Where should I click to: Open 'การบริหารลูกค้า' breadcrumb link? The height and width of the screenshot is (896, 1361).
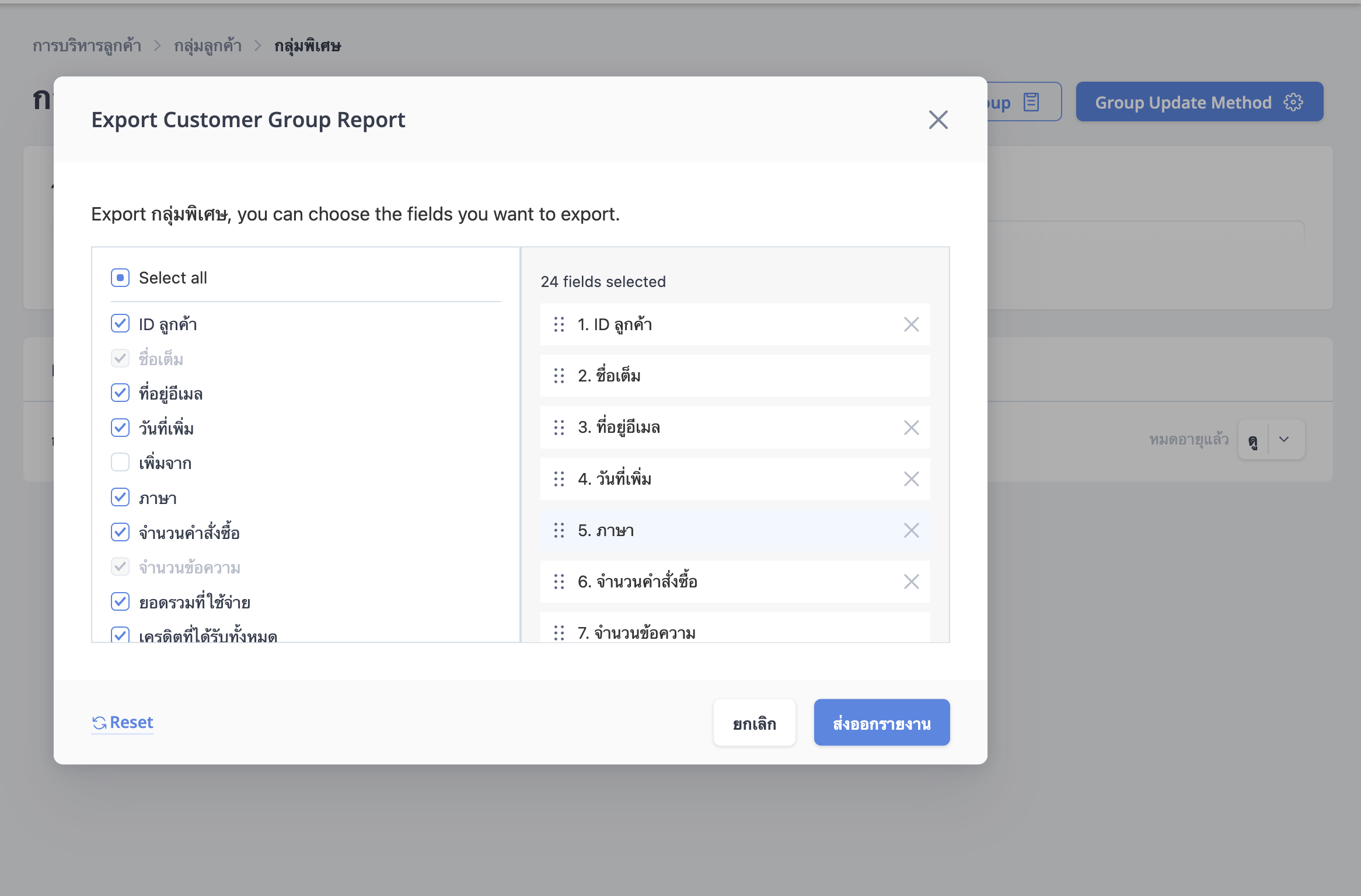point(87,45)
